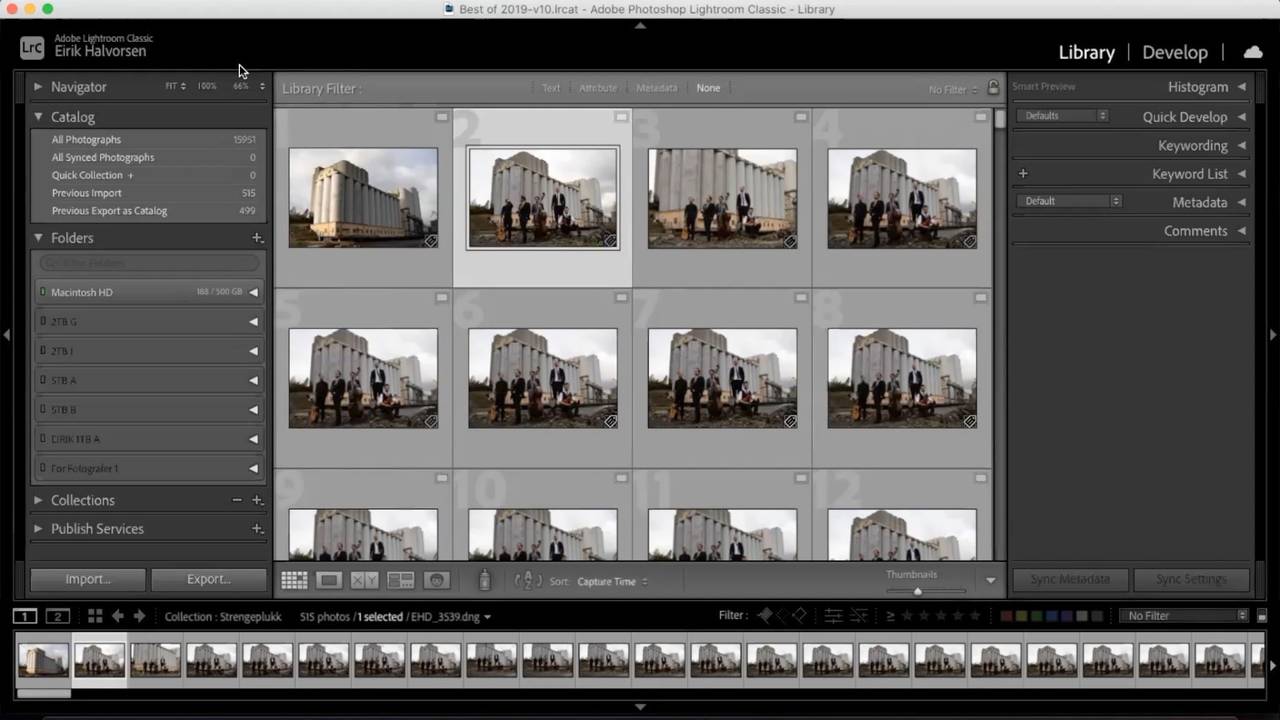Screen dimensions: 1280x720
Task: Open the Capture Time sort dropdown
Action: tap(612, 581)
